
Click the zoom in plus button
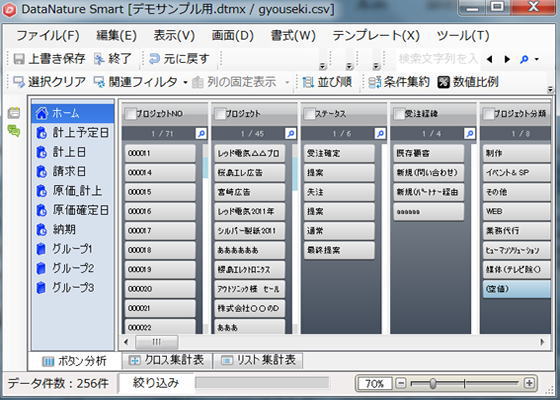coord(529,383)
